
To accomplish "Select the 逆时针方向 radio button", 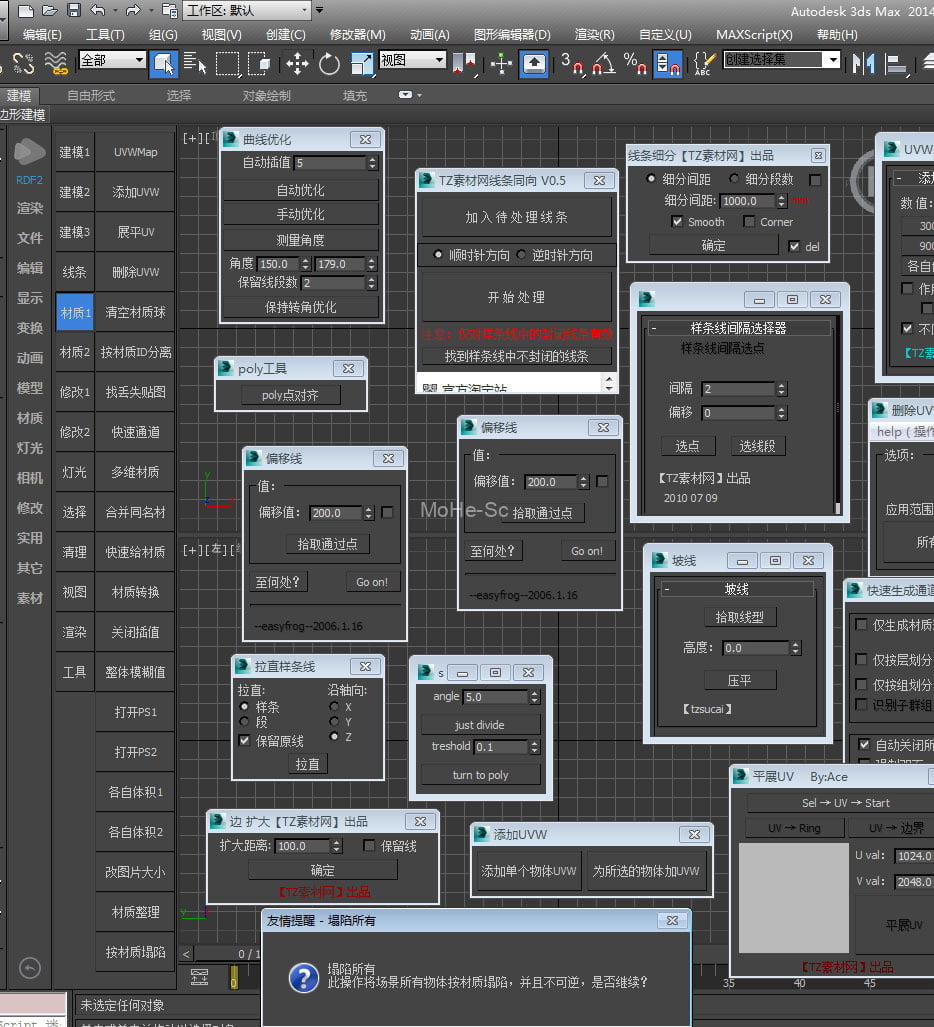I will [521, 255].
